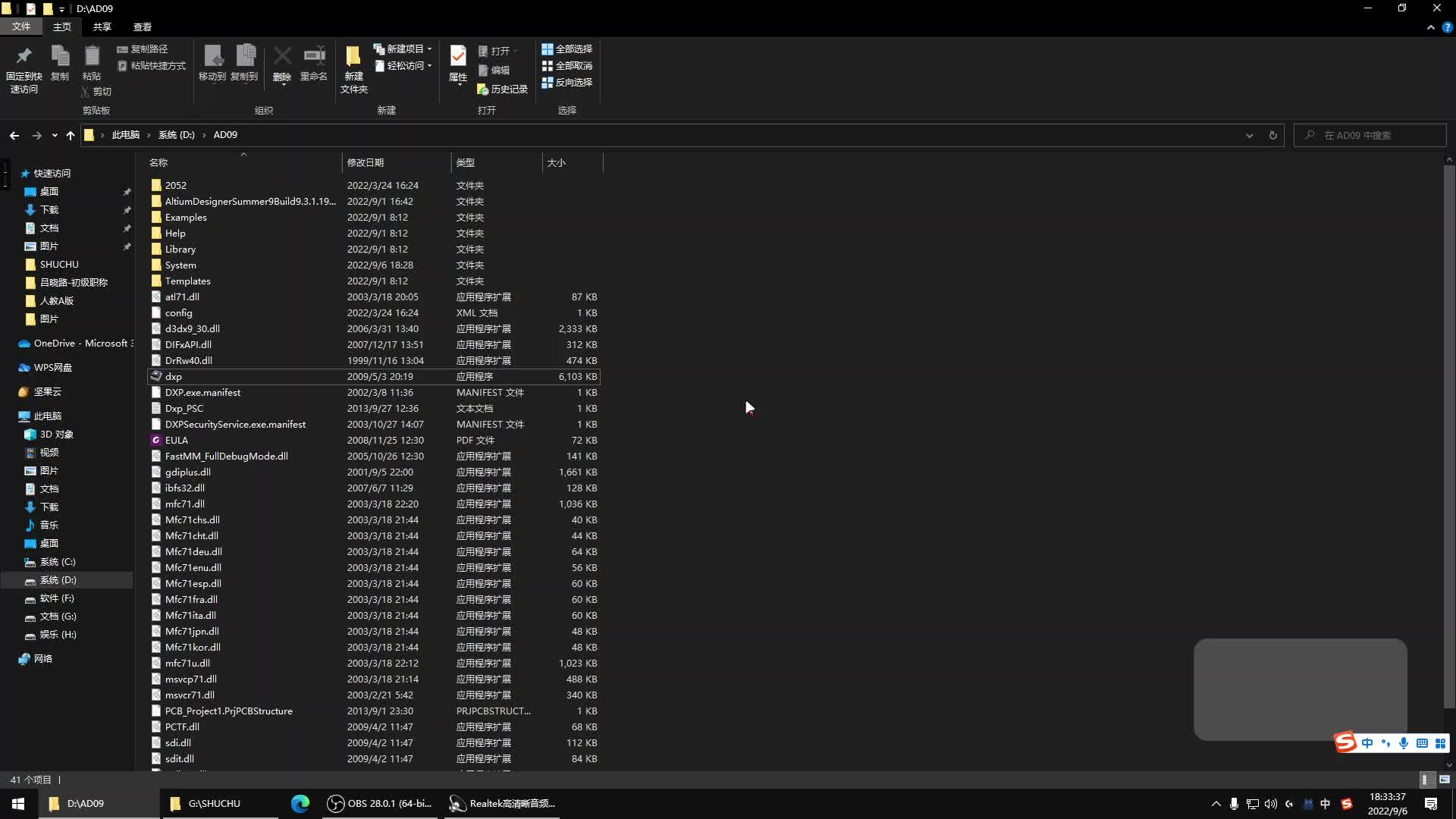Switch to the Home (主页) ribbon tab

pos(62,27)
